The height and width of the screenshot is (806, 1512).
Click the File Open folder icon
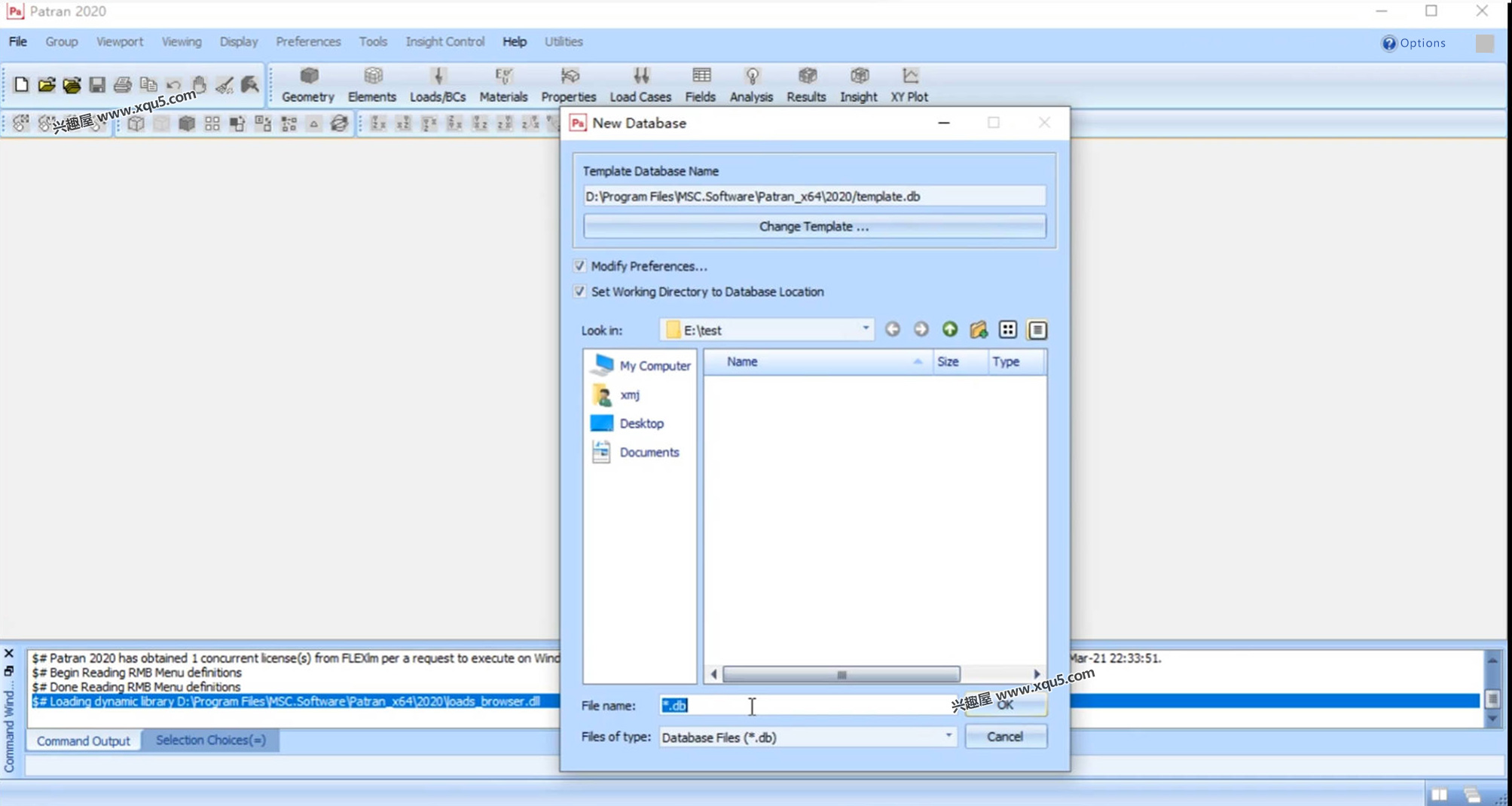47,84
